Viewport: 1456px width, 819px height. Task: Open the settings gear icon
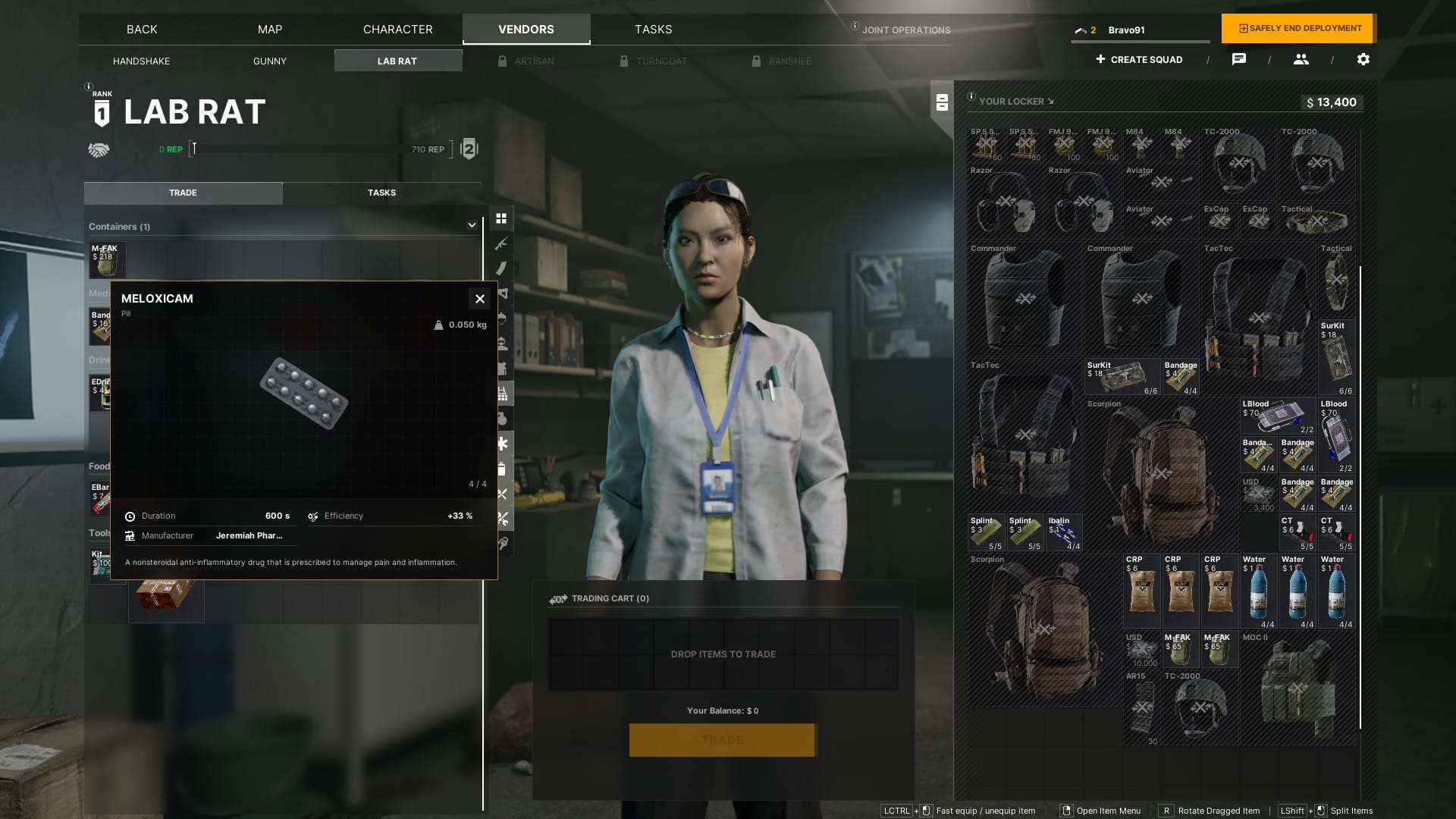(x=1363, y=59)
